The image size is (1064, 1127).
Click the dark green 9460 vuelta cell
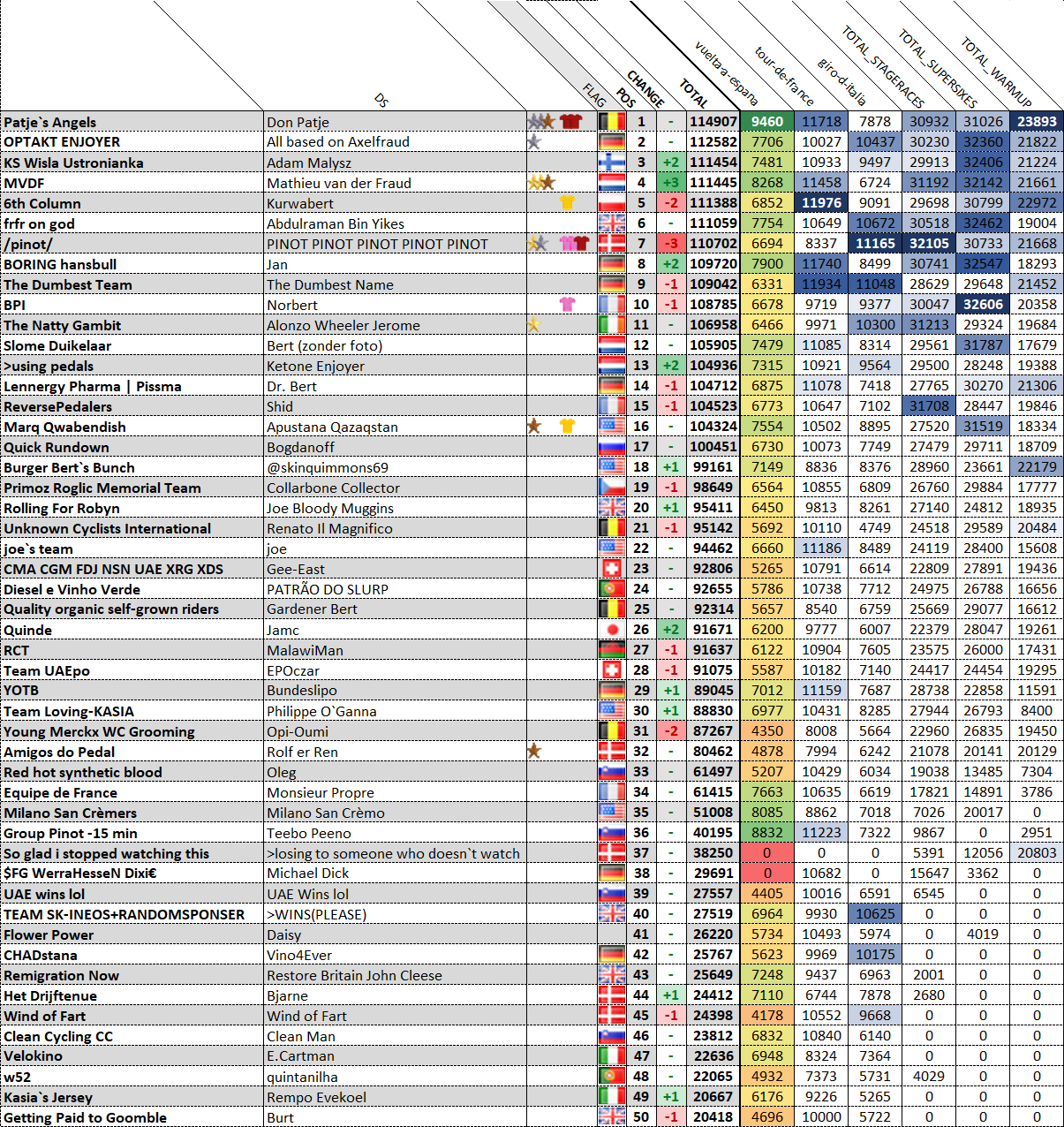(x=767, y=122)
